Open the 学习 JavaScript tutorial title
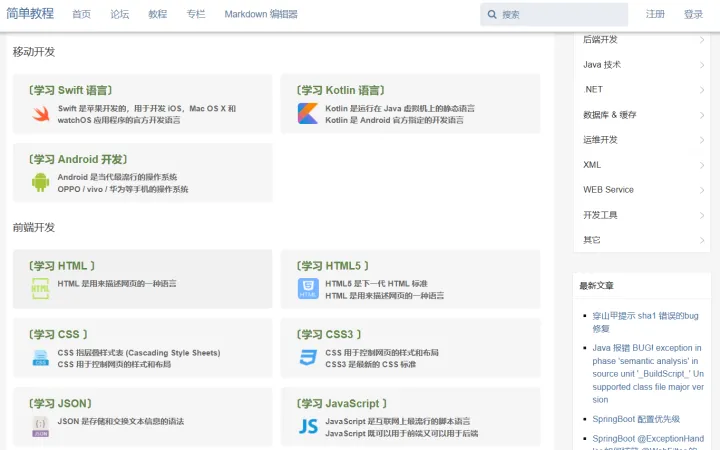This screenshot has width=720, height=450. [x=342, y=404]
